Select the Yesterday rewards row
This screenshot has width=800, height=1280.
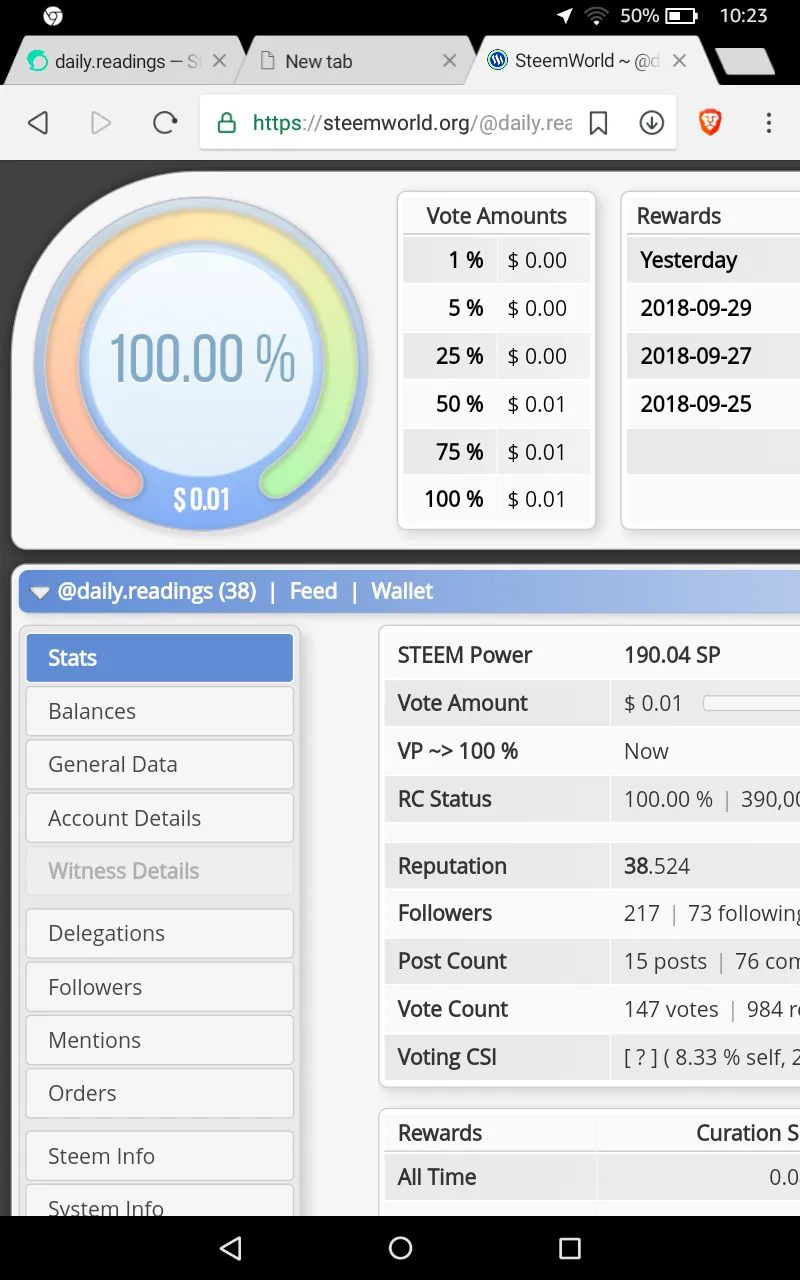point(713,260)
